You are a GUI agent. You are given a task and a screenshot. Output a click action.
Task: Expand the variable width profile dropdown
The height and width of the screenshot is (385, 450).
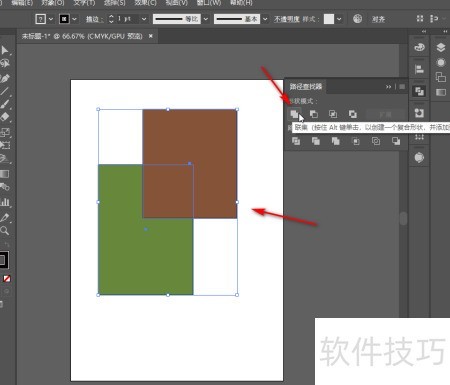pos(206,19)
